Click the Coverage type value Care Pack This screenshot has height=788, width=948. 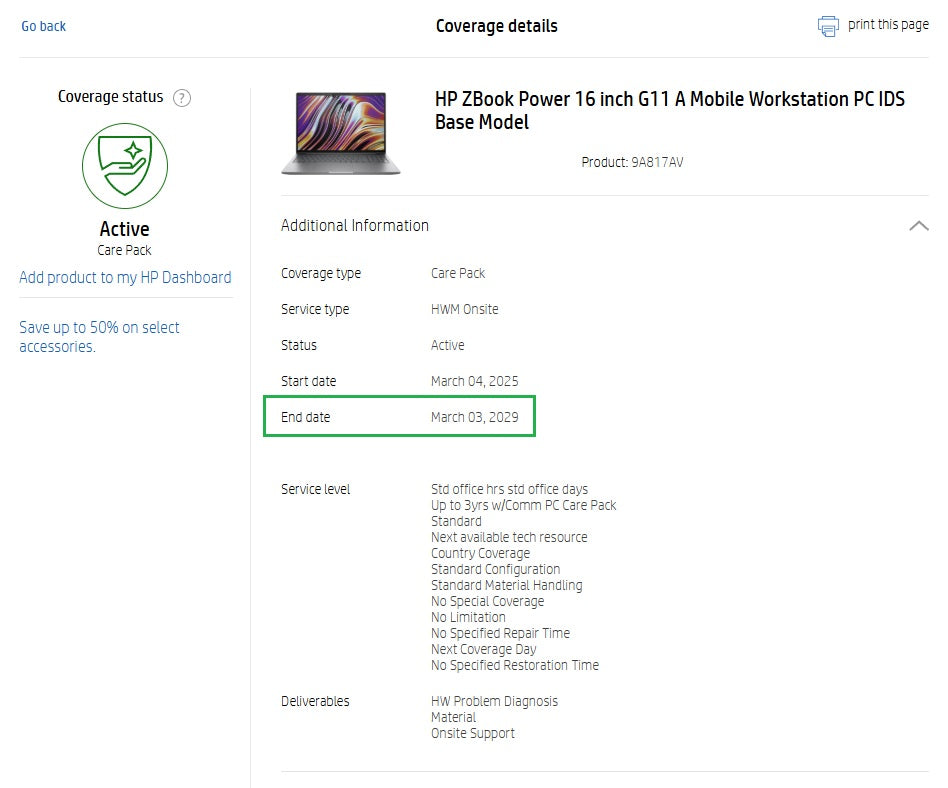pos(459,273)
